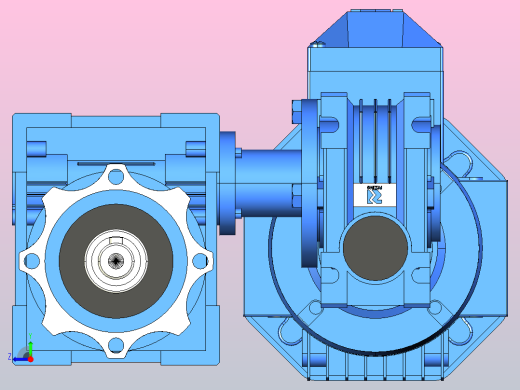Select the dark gray round bore on the right gearbox
Image resolution: width=520 pixels, height=390 pixels.
click(375, 248)
